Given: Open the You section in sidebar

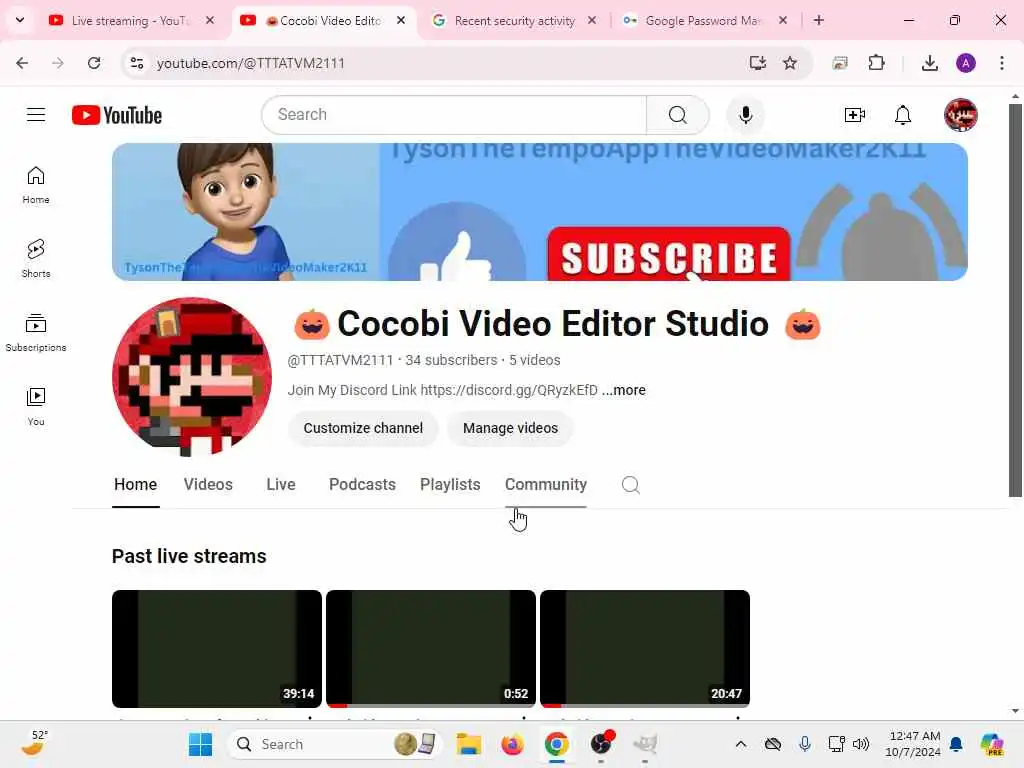Looking at the screenshot, I should pos(36,406).
